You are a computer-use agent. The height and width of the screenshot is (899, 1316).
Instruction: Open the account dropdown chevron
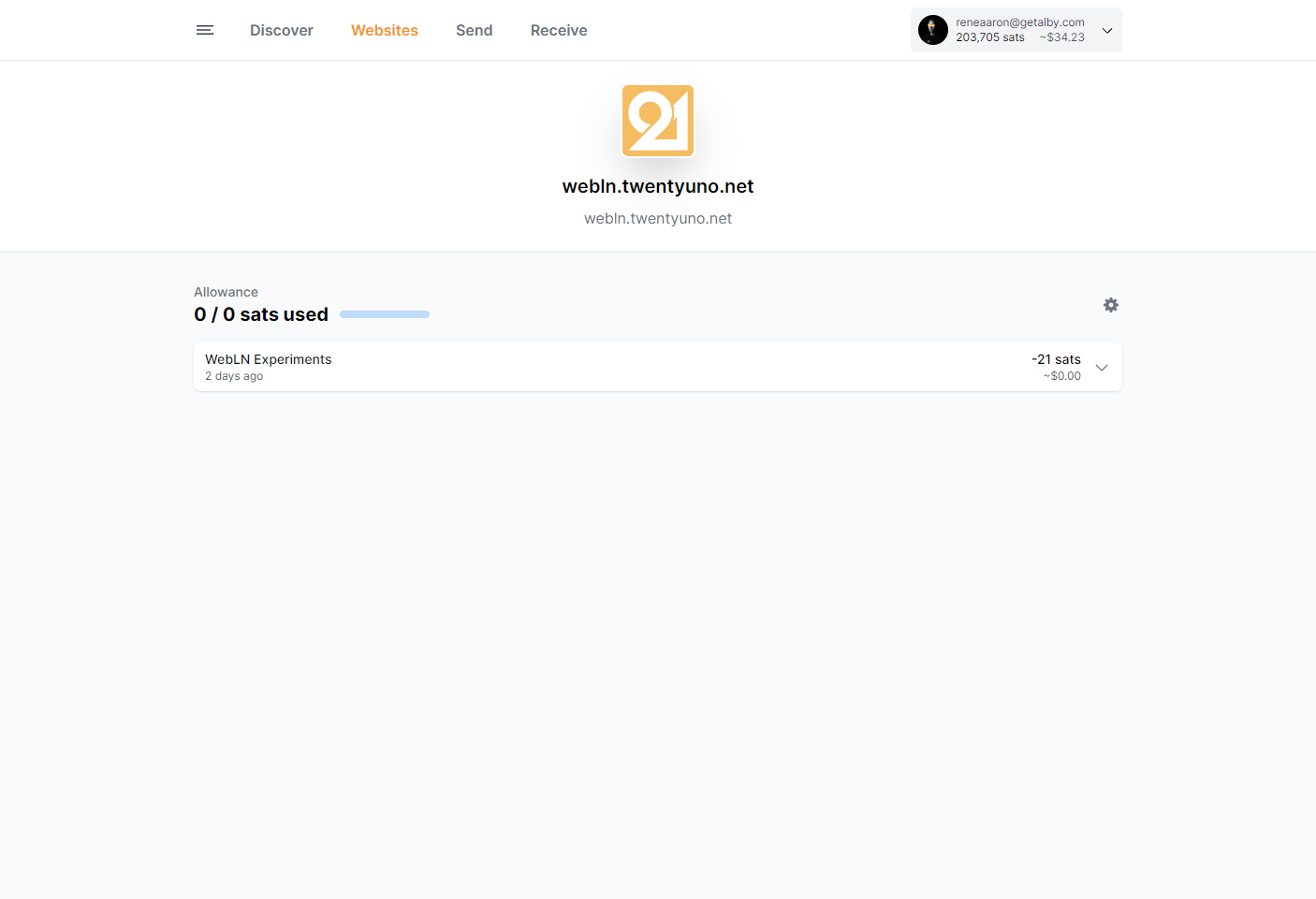coord(1107,30)
